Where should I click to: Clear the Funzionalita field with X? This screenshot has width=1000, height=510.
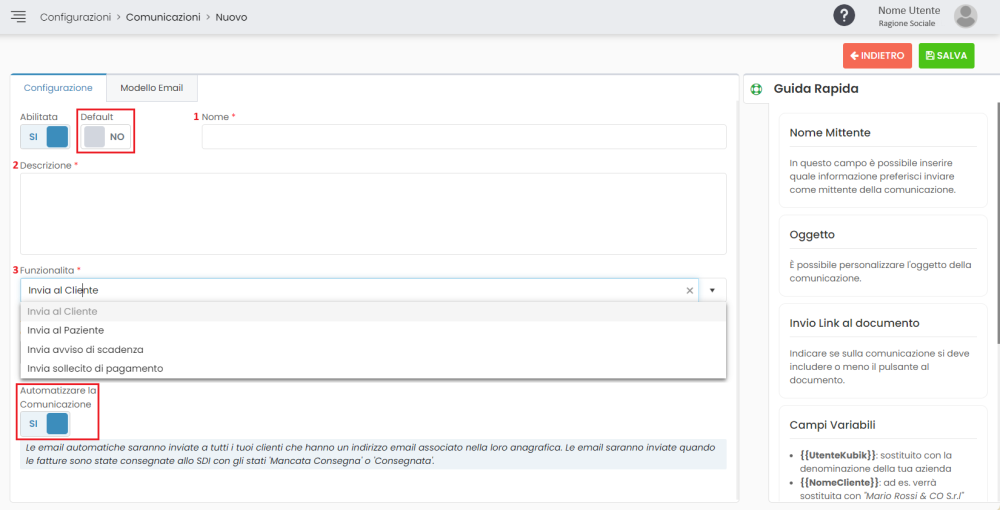689,290
